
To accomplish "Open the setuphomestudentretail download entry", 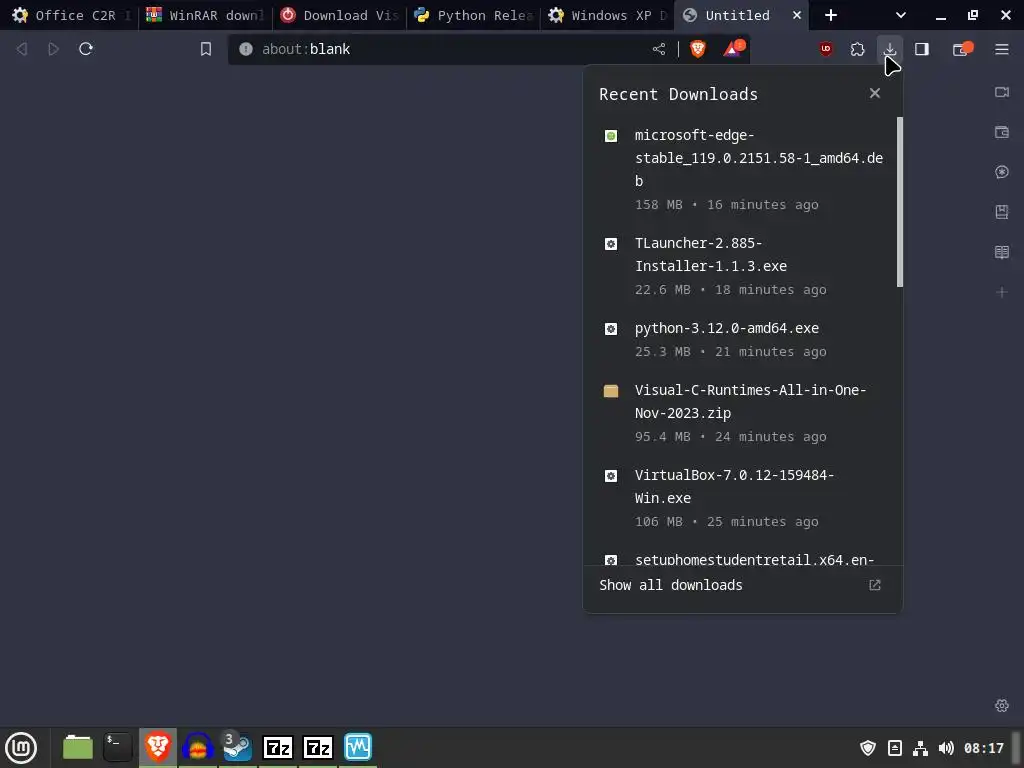I will pos(743,558).
